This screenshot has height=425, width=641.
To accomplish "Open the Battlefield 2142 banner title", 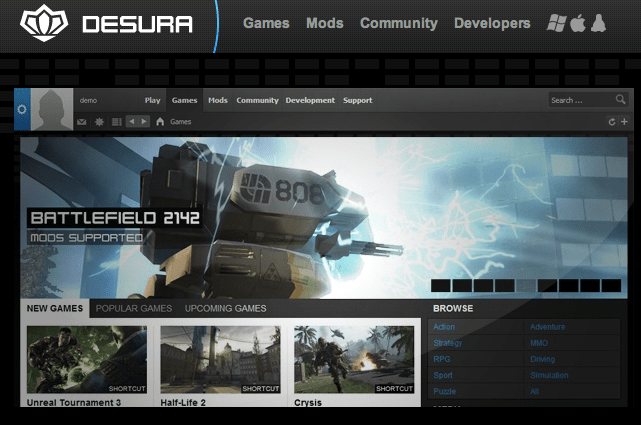I will click(115, 218).
